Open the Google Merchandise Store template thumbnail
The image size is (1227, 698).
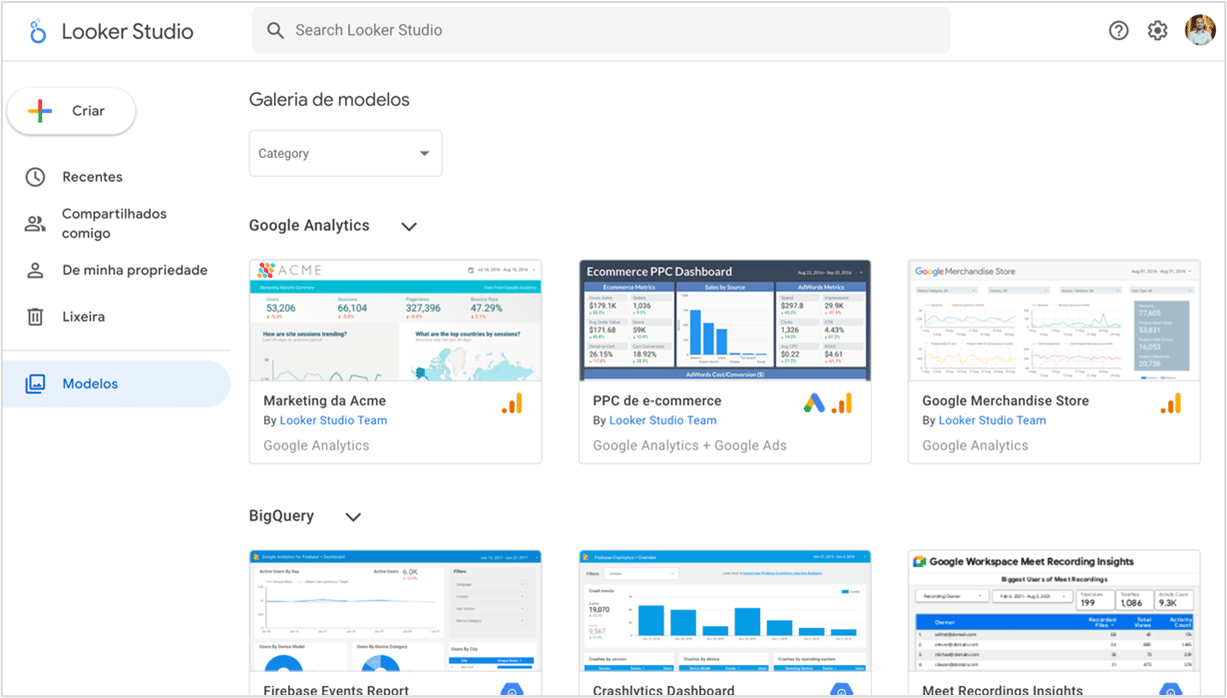[x=1053, y=320]
